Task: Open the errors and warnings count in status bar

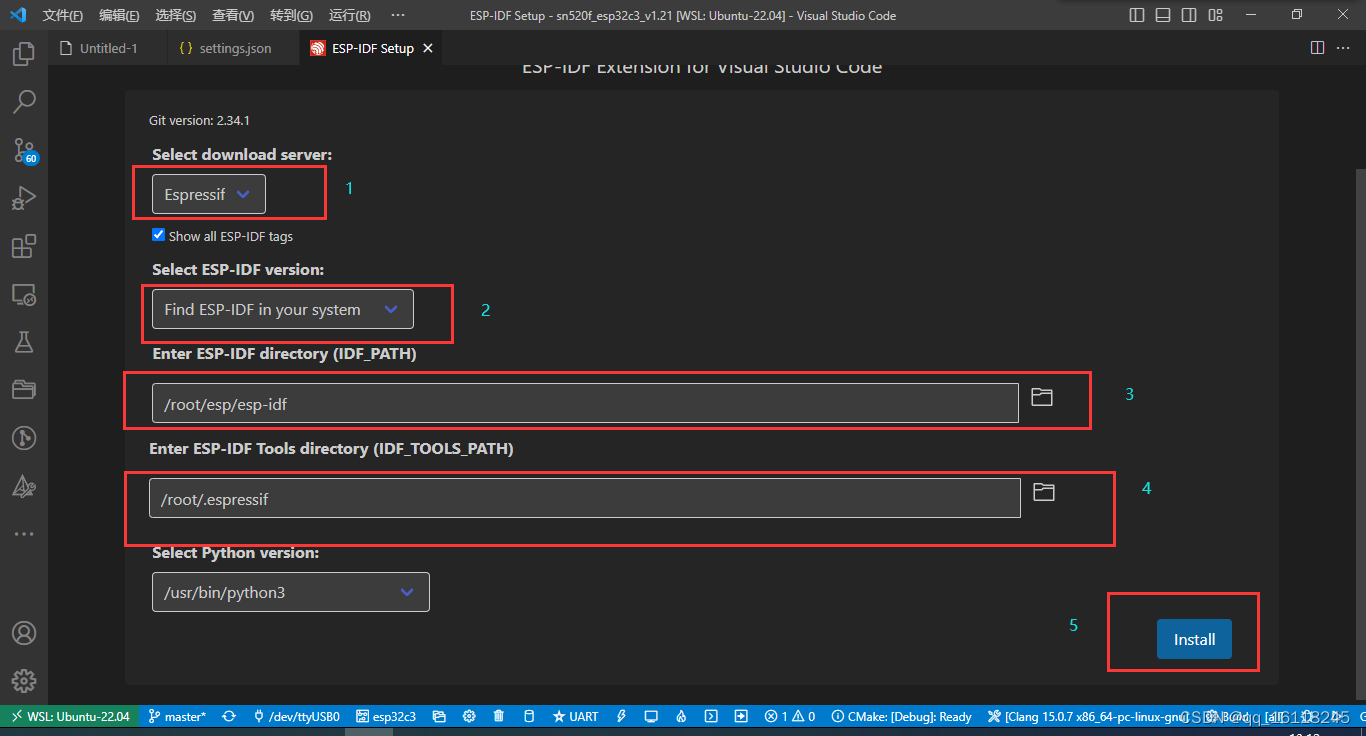Action: (789, 716)
